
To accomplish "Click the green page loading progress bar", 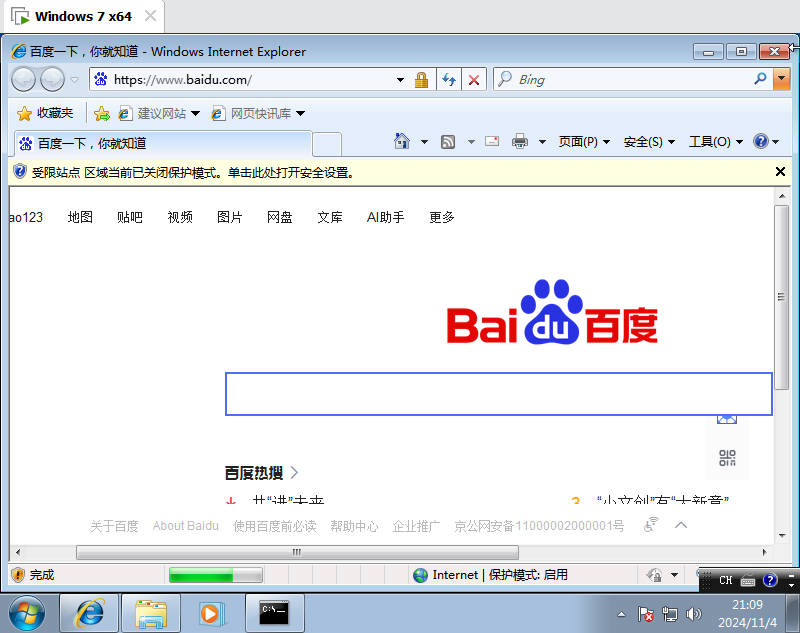I will coord(216,575).
